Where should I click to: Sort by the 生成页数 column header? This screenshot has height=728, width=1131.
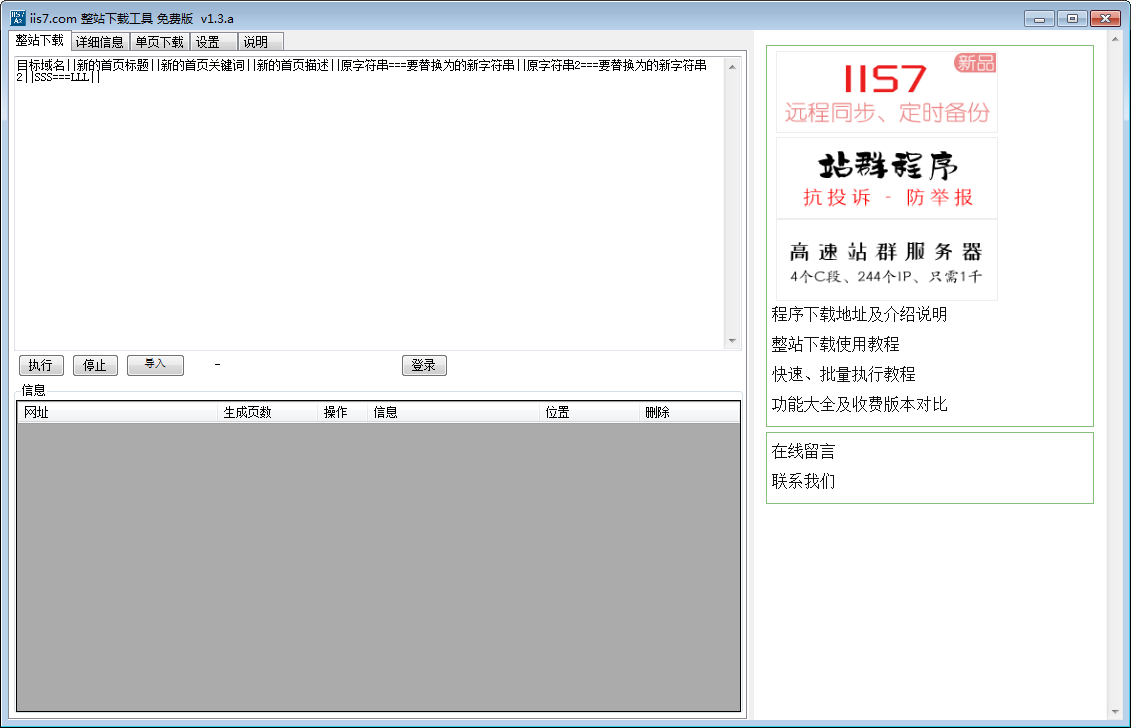[x=268, y=412]
